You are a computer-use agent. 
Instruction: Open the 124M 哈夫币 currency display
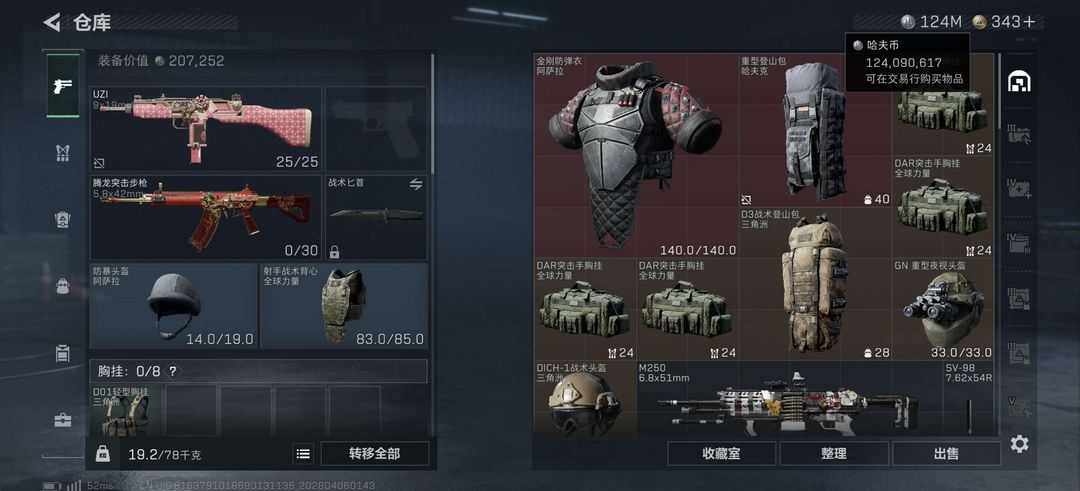[x=931, y=22]
